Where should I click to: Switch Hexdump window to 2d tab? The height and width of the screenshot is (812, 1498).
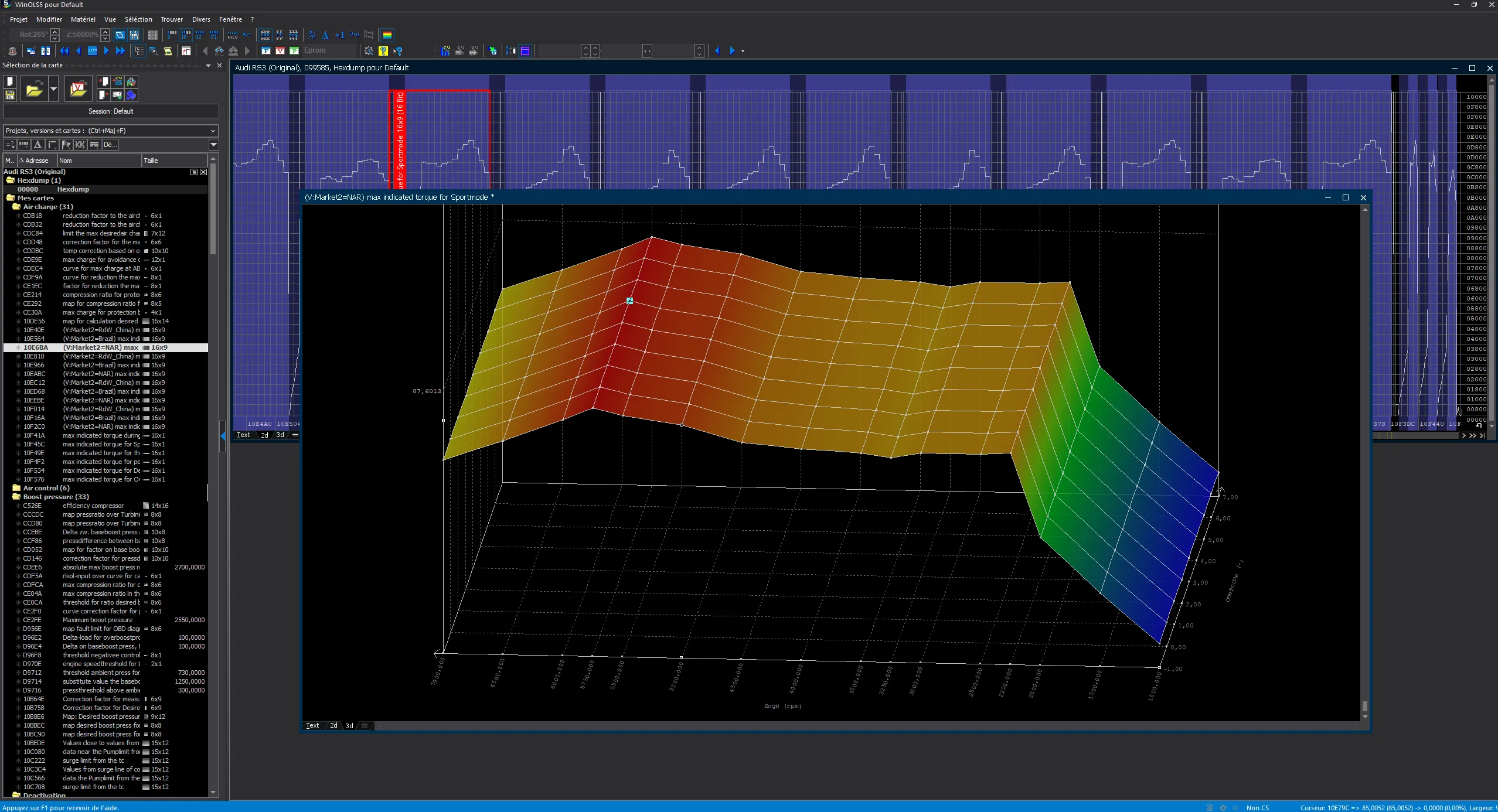(x=264, y=435)
